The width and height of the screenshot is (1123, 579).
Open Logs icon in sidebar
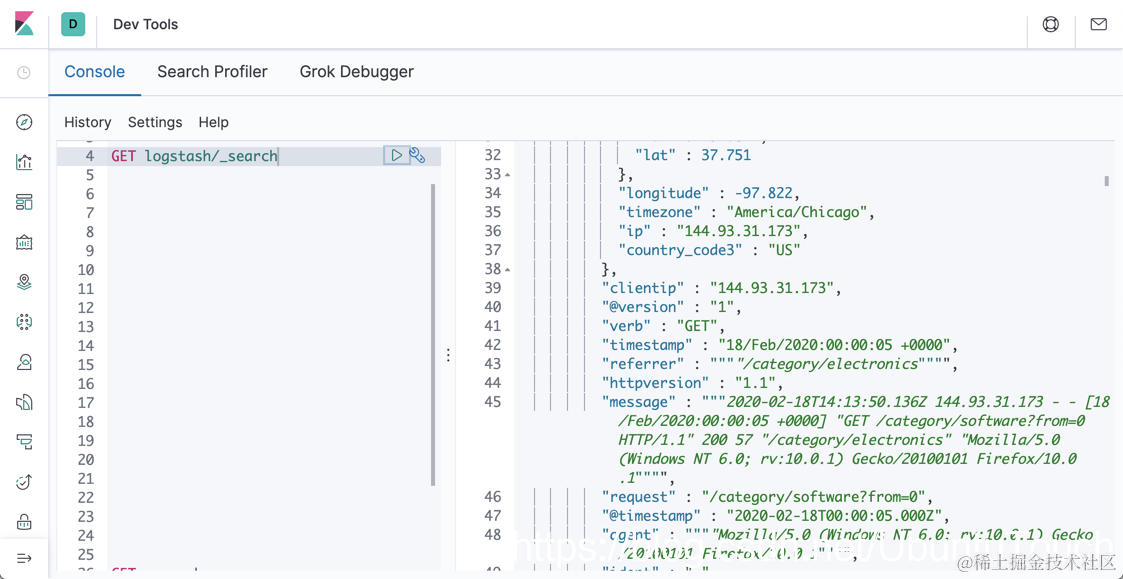click(24, 402)
